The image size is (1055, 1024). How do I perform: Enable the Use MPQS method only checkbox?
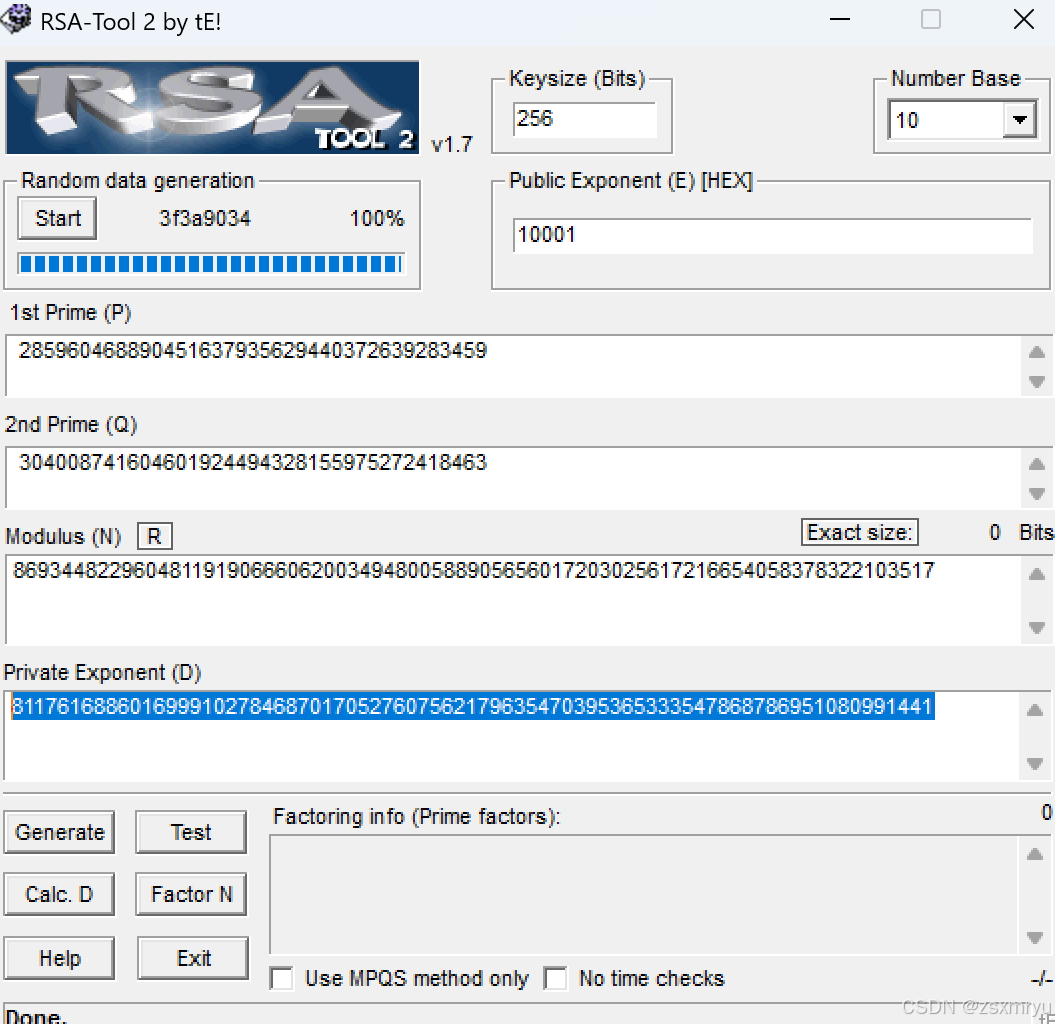281,978
